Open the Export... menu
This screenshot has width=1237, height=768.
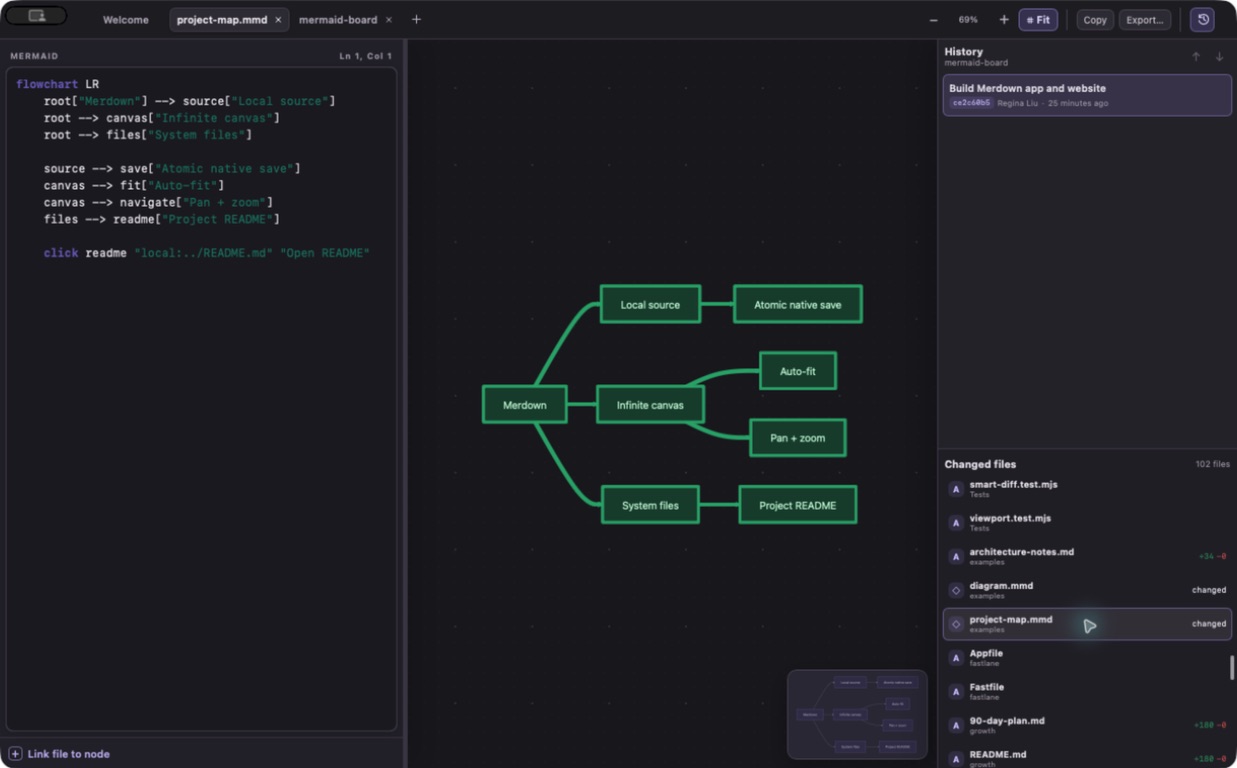point(1145,20)
